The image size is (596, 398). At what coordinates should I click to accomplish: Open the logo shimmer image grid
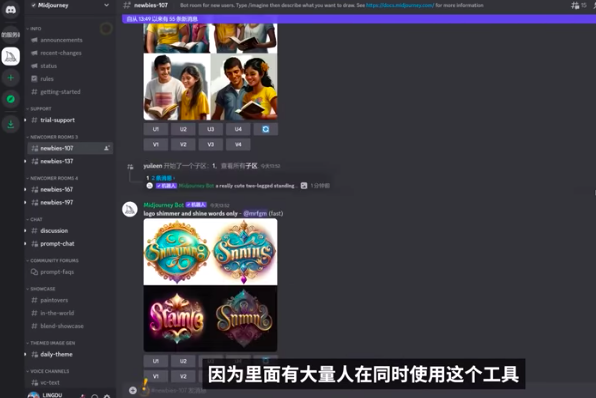point(210,285)
